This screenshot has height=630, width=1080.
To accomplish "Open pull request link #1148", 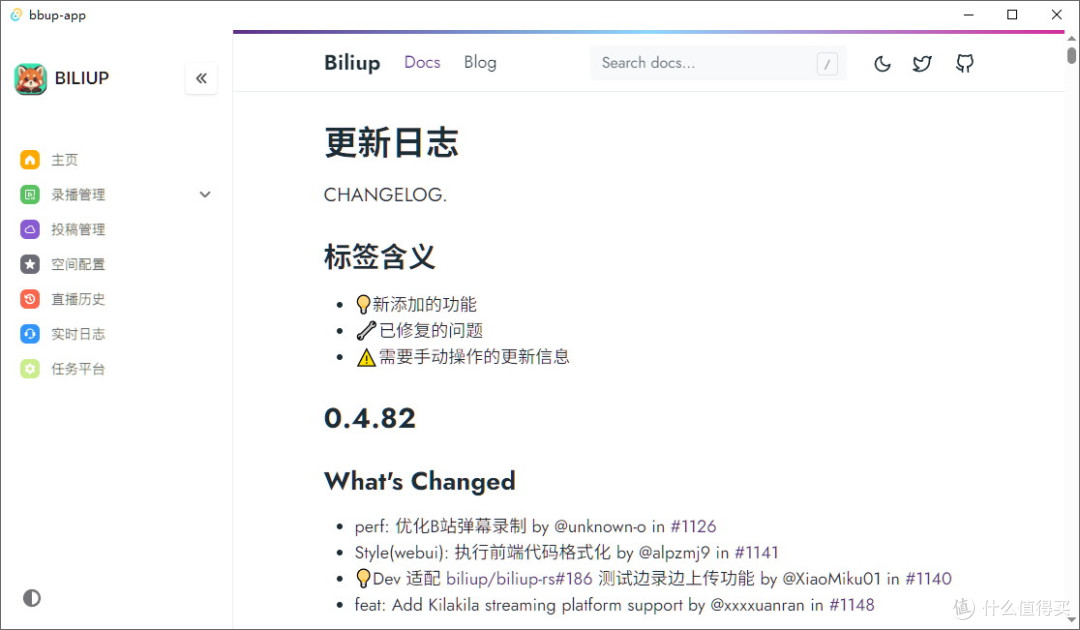I will (852, 605).
